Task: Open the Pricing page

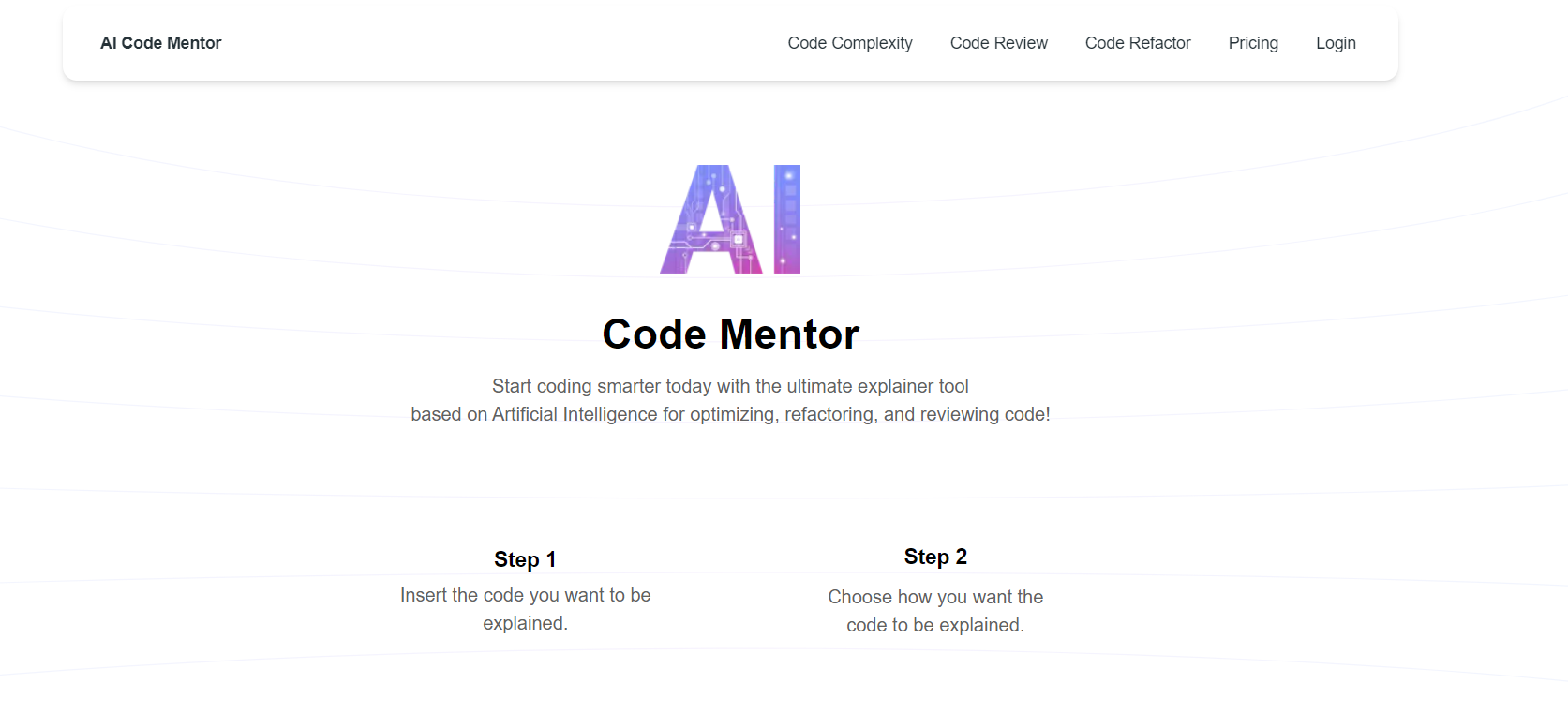Action: [x=1252, y=43]
